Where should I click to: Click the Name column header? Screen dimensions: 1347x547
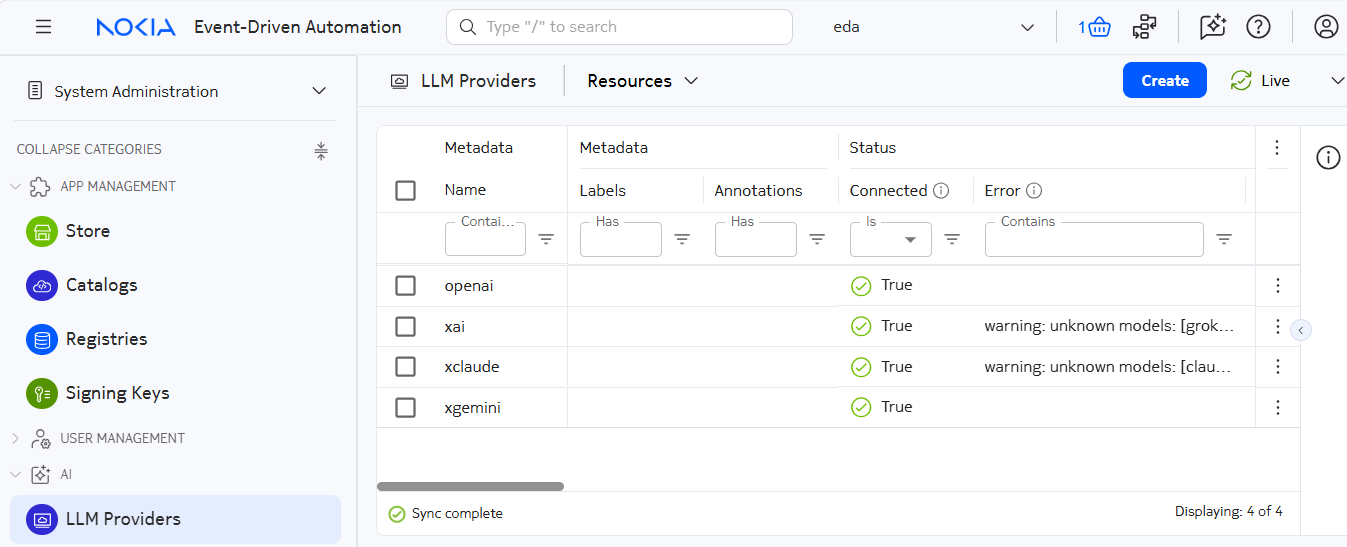click(465, 190)
